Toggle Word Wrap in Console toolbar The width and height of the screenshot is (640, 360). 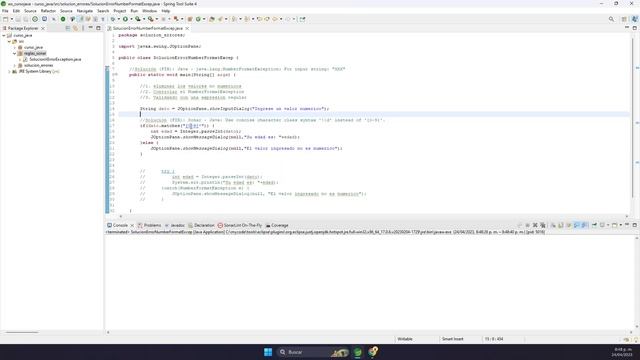pyautogui.click(x=569, y=225)
